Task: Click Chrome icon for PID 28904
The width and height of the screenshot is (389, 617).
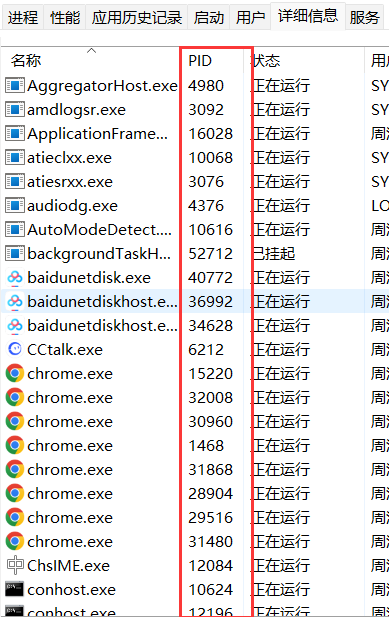Action: [15, 493]
